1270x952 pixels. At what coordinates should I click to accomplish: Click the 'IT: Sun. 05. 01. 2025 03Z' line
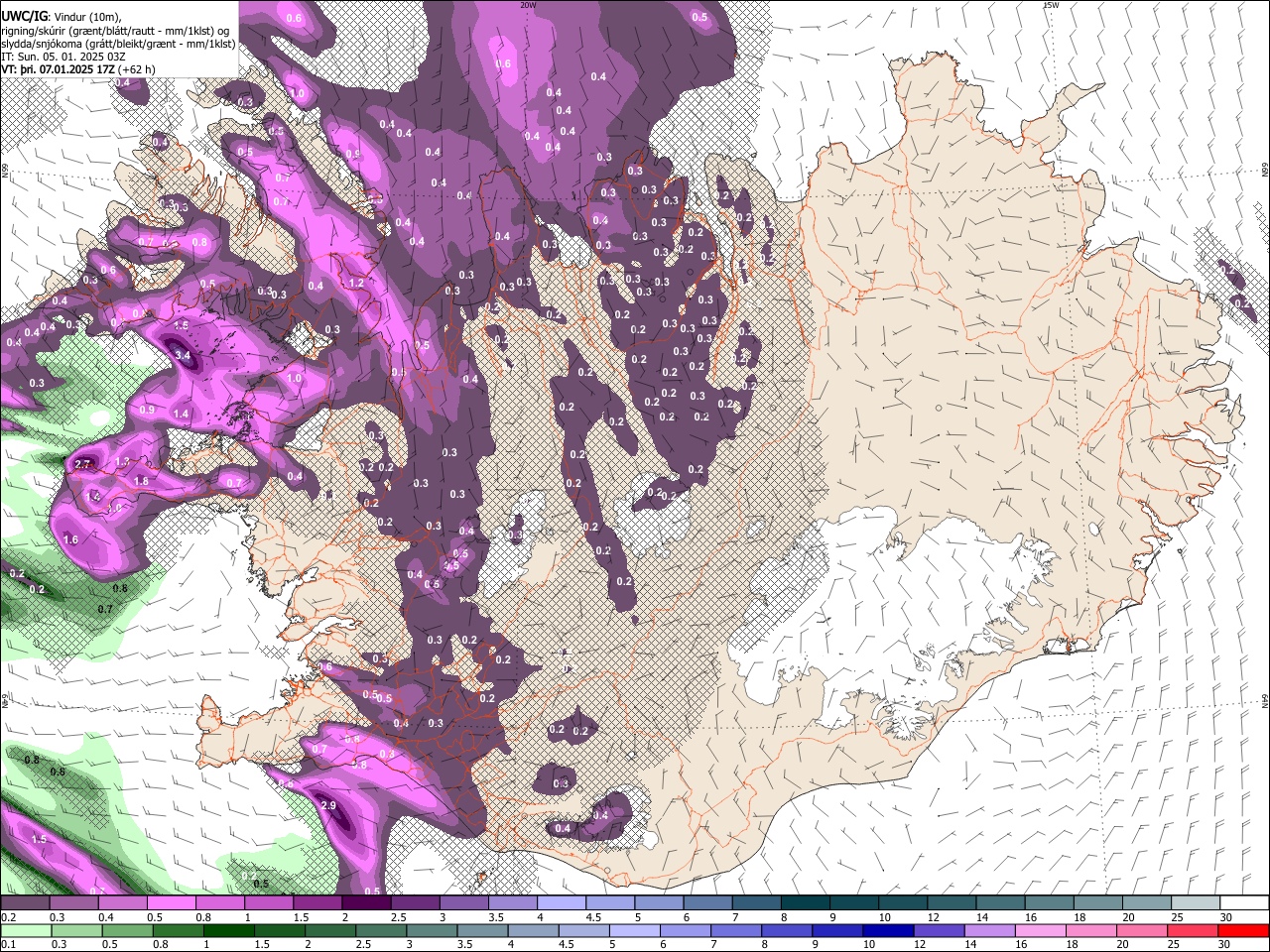coord(63,57)
